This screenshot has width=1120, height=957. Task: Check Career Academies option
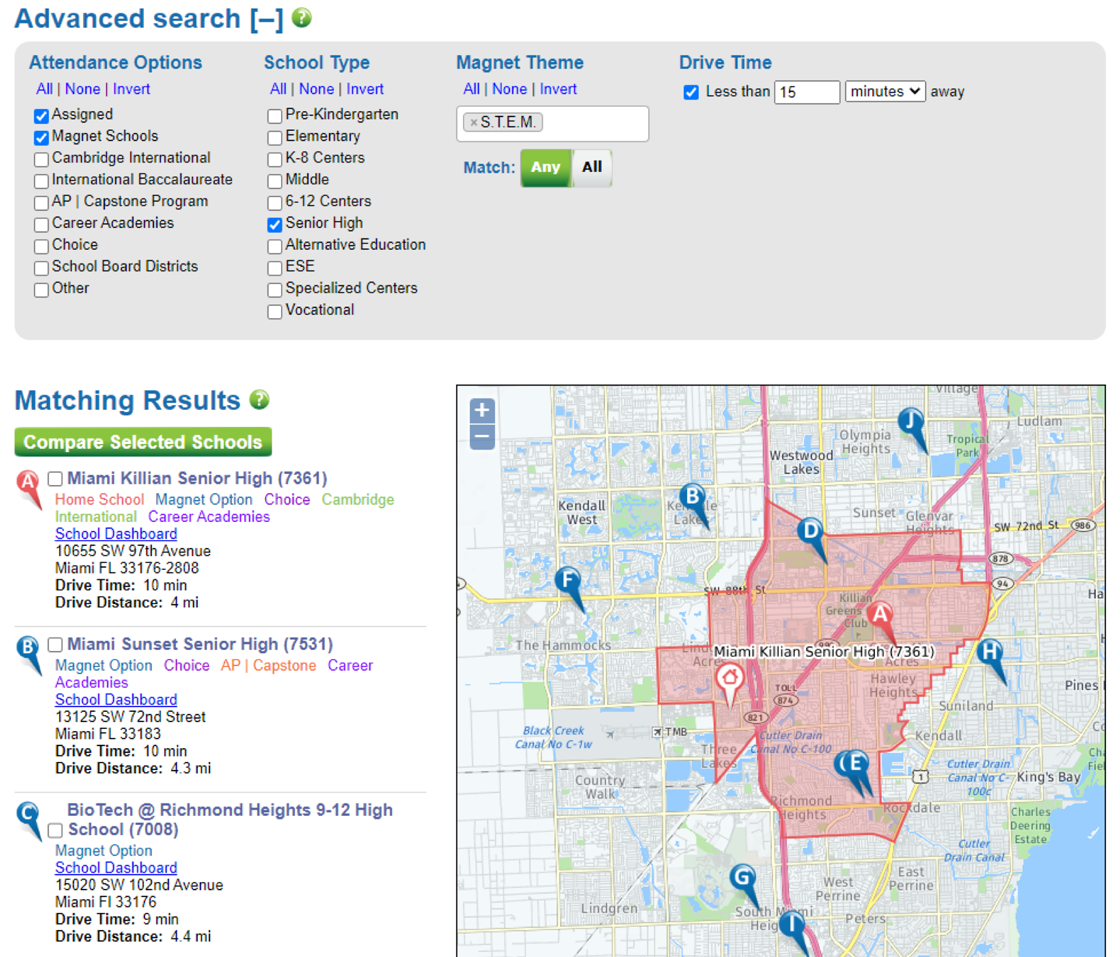pos(41,224)
